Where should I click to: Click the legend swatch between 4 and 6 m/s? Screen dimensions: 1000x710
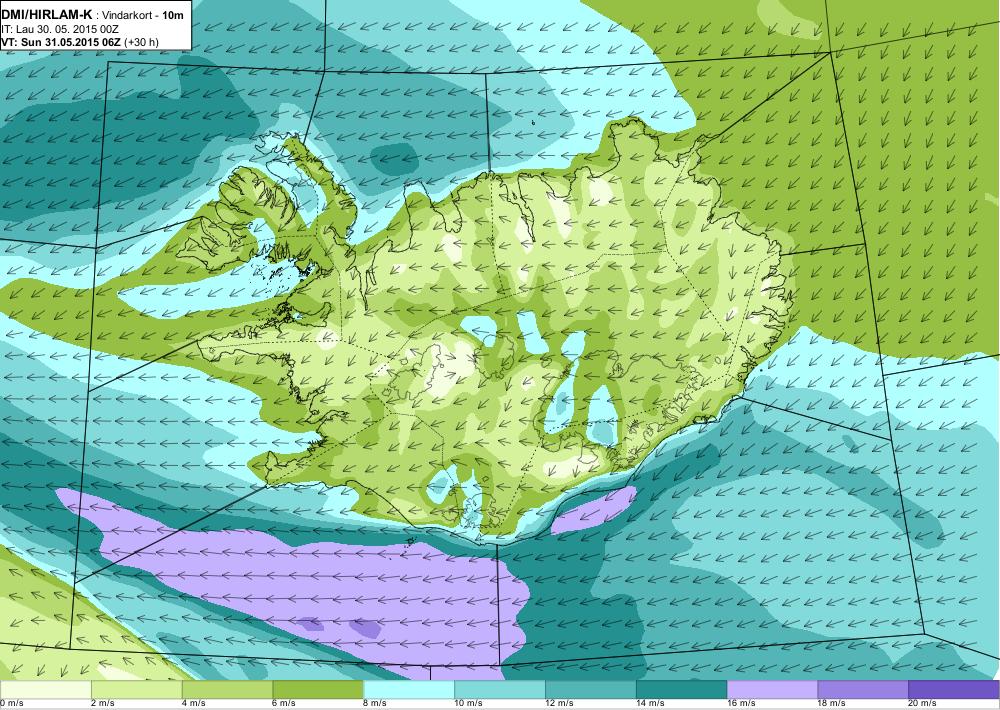coord(227,690)
